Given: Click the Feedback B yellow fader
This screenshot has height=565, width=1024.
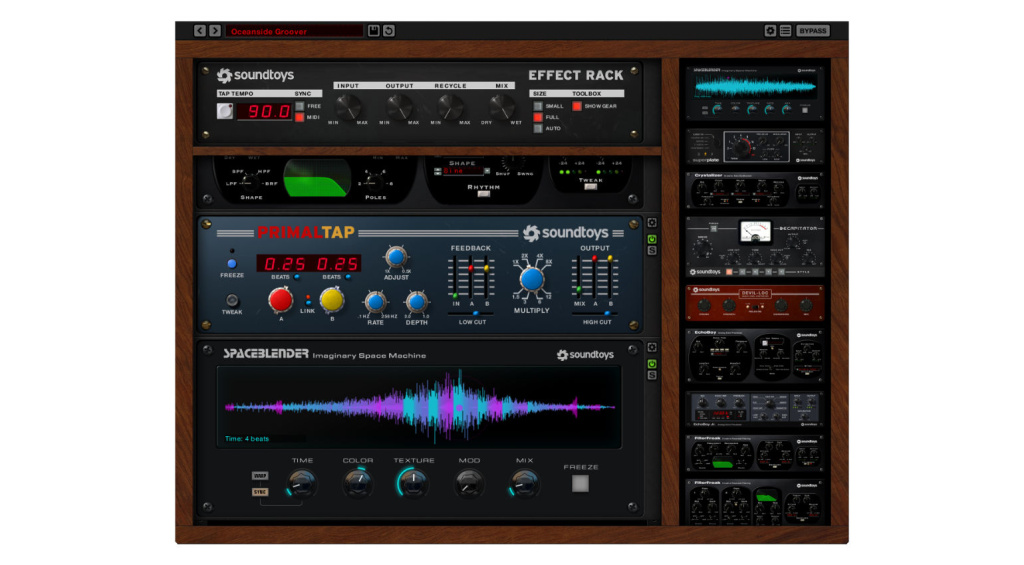Looking at the screenshot, I should click(x=487, y=268).
